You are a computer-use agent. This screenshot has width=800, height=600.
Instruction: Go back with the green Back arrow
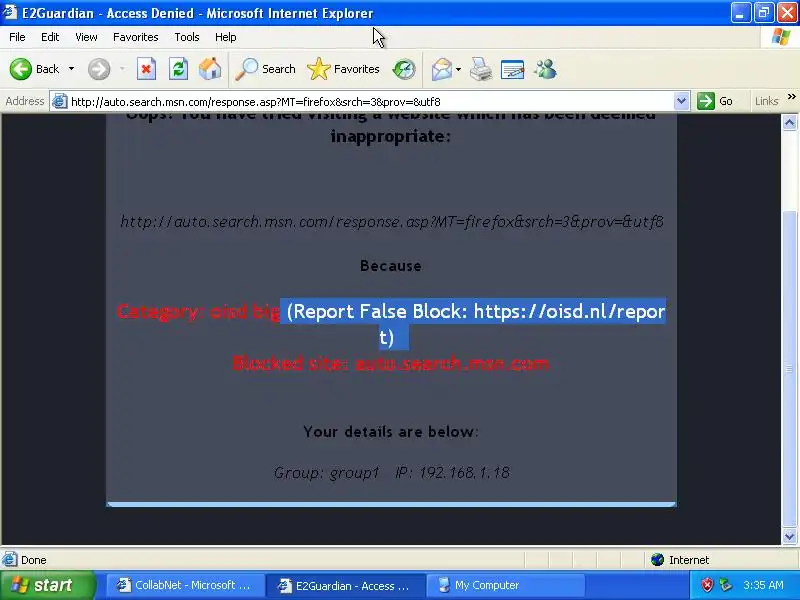coord(34,69)
